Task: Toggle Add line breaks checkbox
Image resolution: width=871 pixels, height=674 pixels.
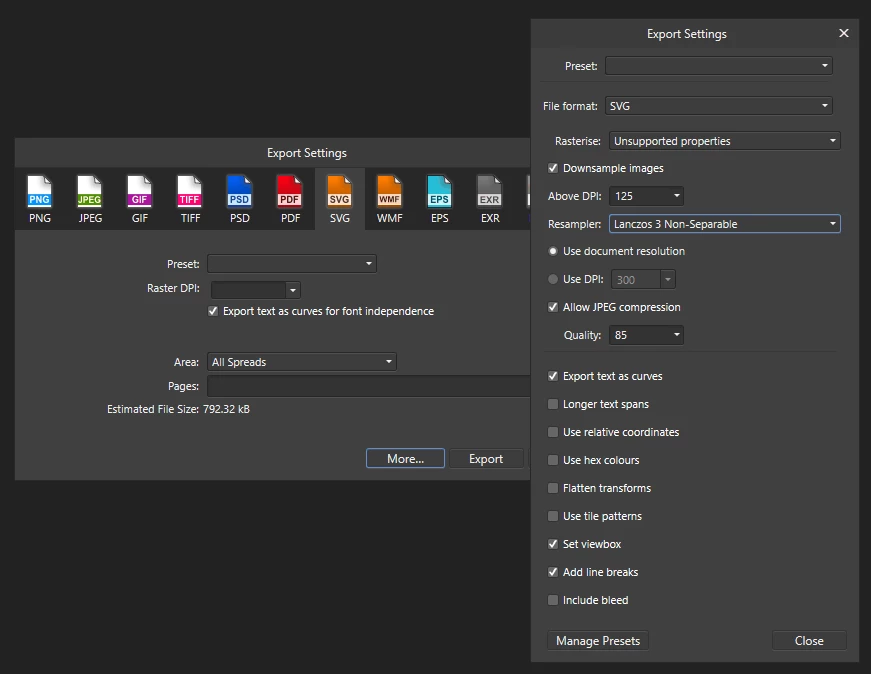Action: click(x=553, y=572)
